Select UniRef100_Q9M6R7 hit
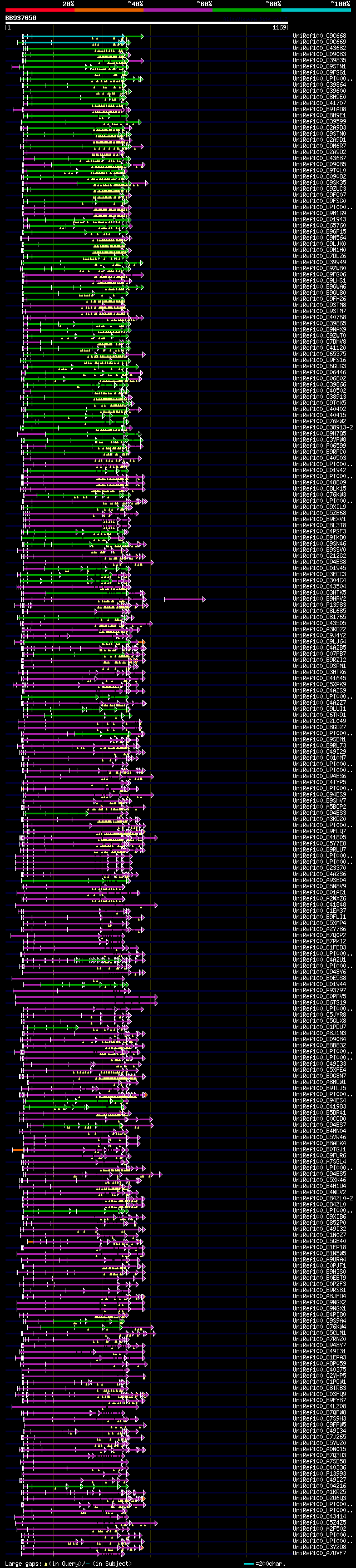The width and height of the screenshot is (356, 1568). [319, 146]
